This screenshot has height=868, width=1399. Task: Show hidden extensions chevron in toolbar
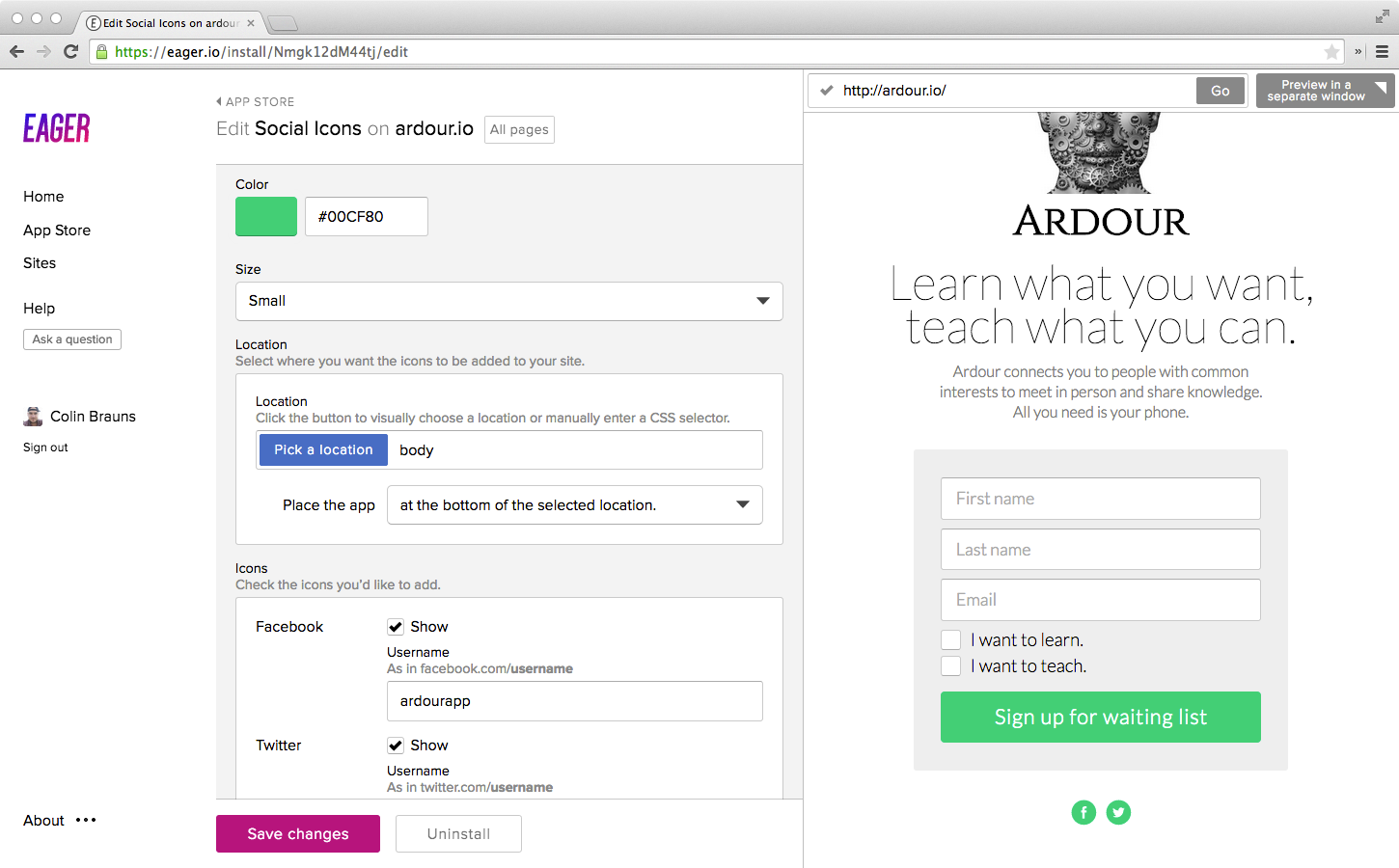pos(1358,52)
